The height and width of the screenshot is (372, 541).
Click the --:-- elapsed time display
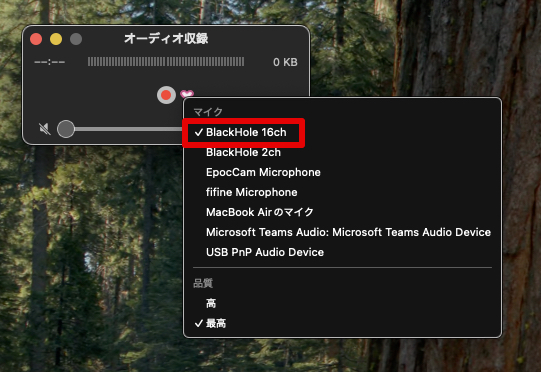click(x=50, y=62)
